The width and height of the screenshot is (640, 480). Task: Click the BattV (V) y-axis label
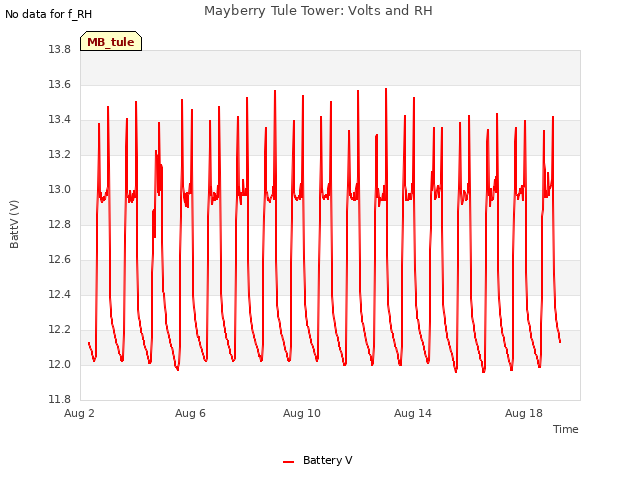(14, 224)
